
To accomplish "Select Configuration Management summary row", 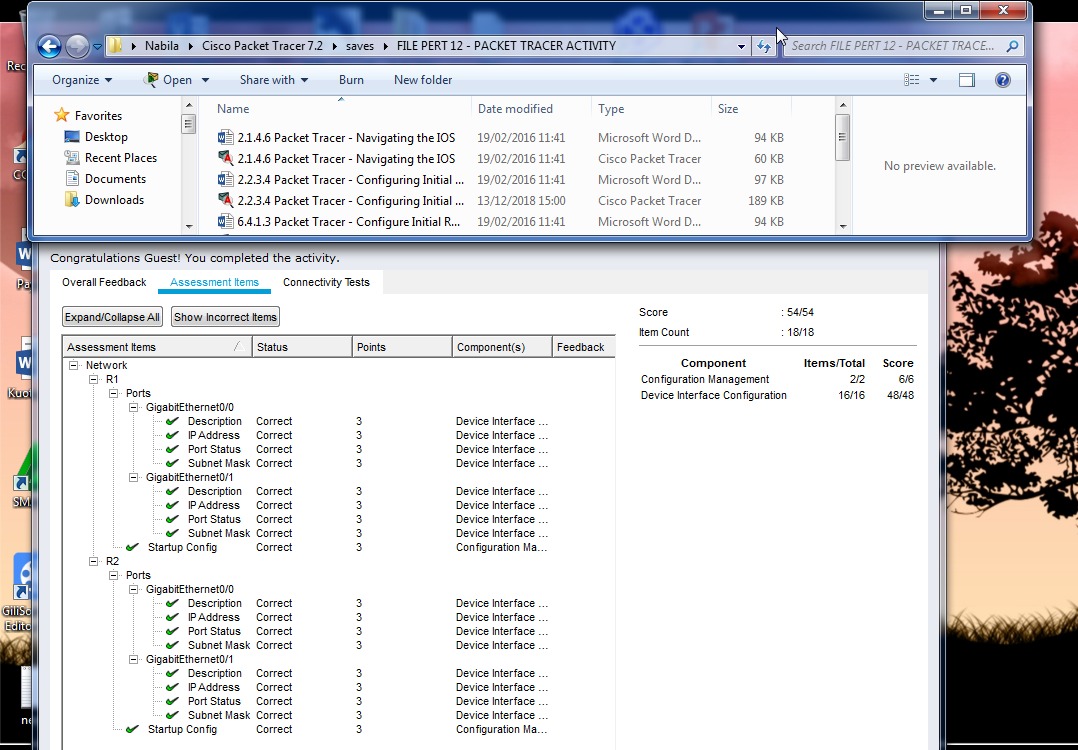I will [x=778, y=379].
